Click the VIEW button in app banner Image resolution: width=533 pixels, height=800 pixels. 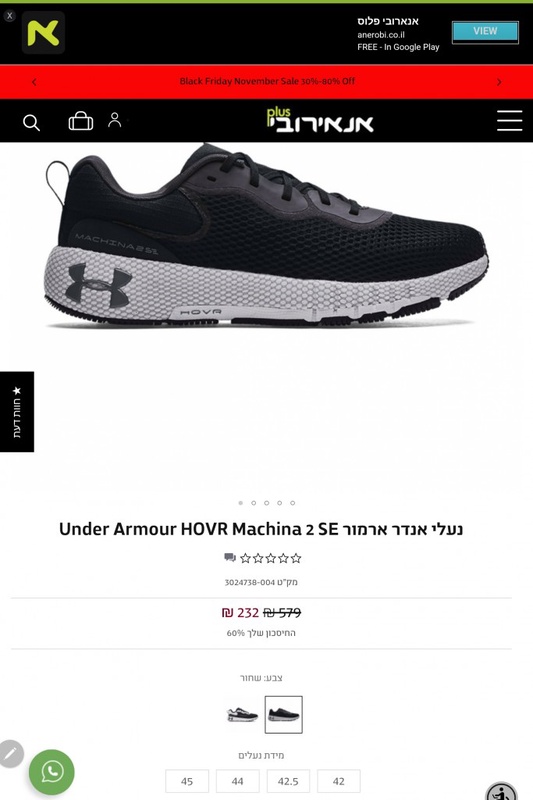click(485, 32)
